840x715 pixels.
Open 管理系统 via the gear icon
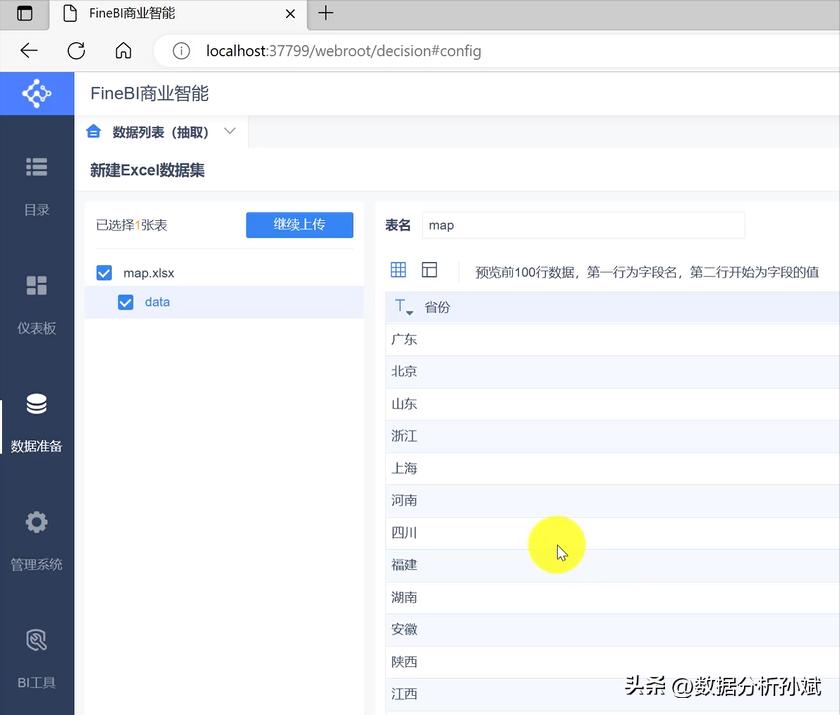click(36, 522)
